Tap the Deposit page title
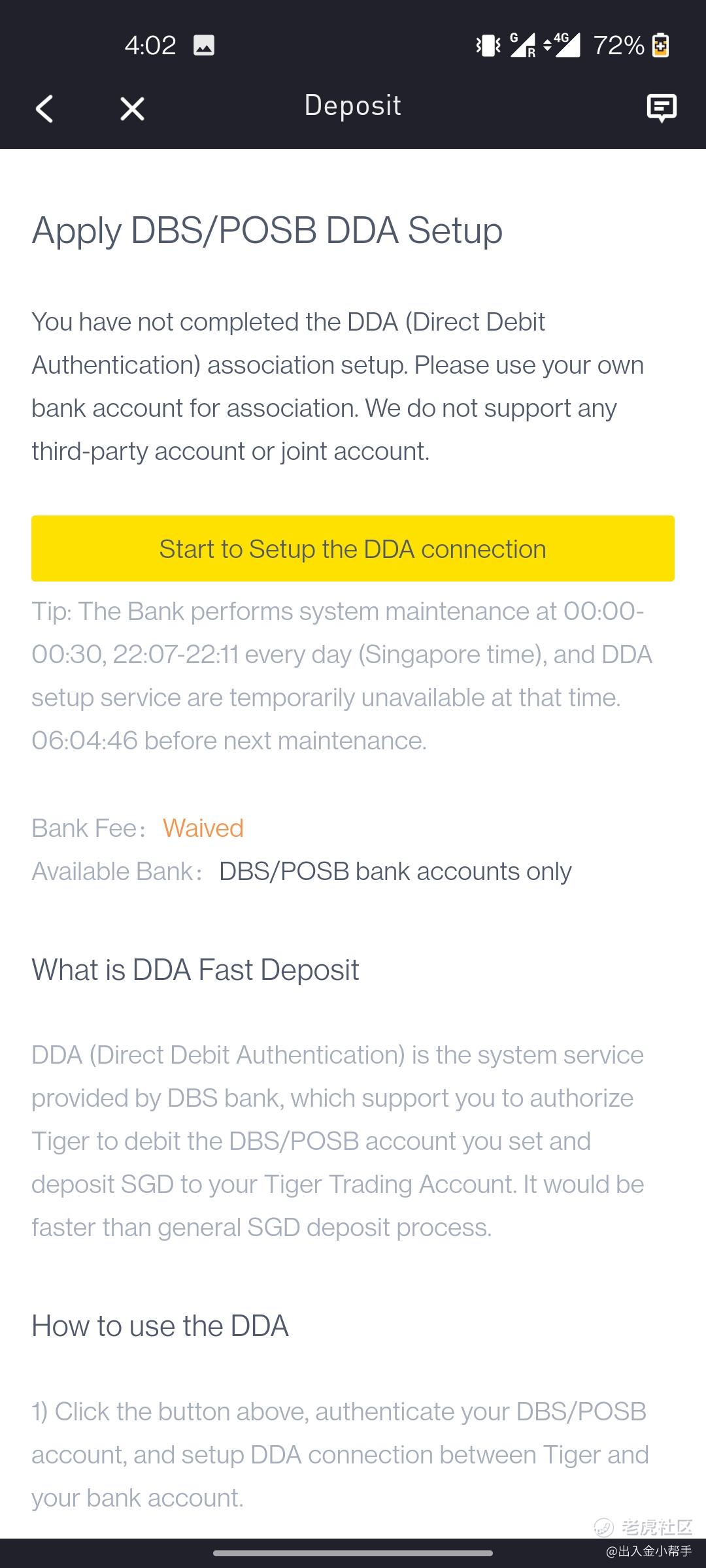 tap(353, 106)
